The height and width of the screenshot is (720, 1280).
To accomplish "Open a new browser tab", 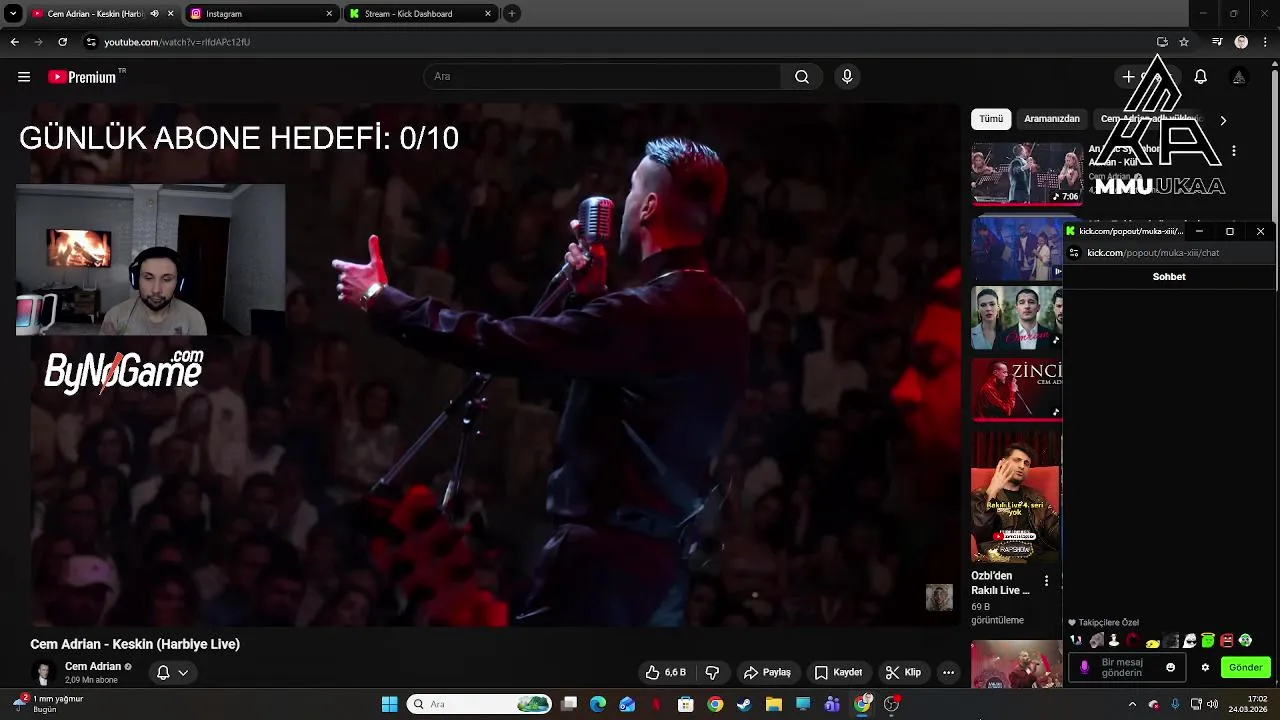I will (x=512, y=14).
